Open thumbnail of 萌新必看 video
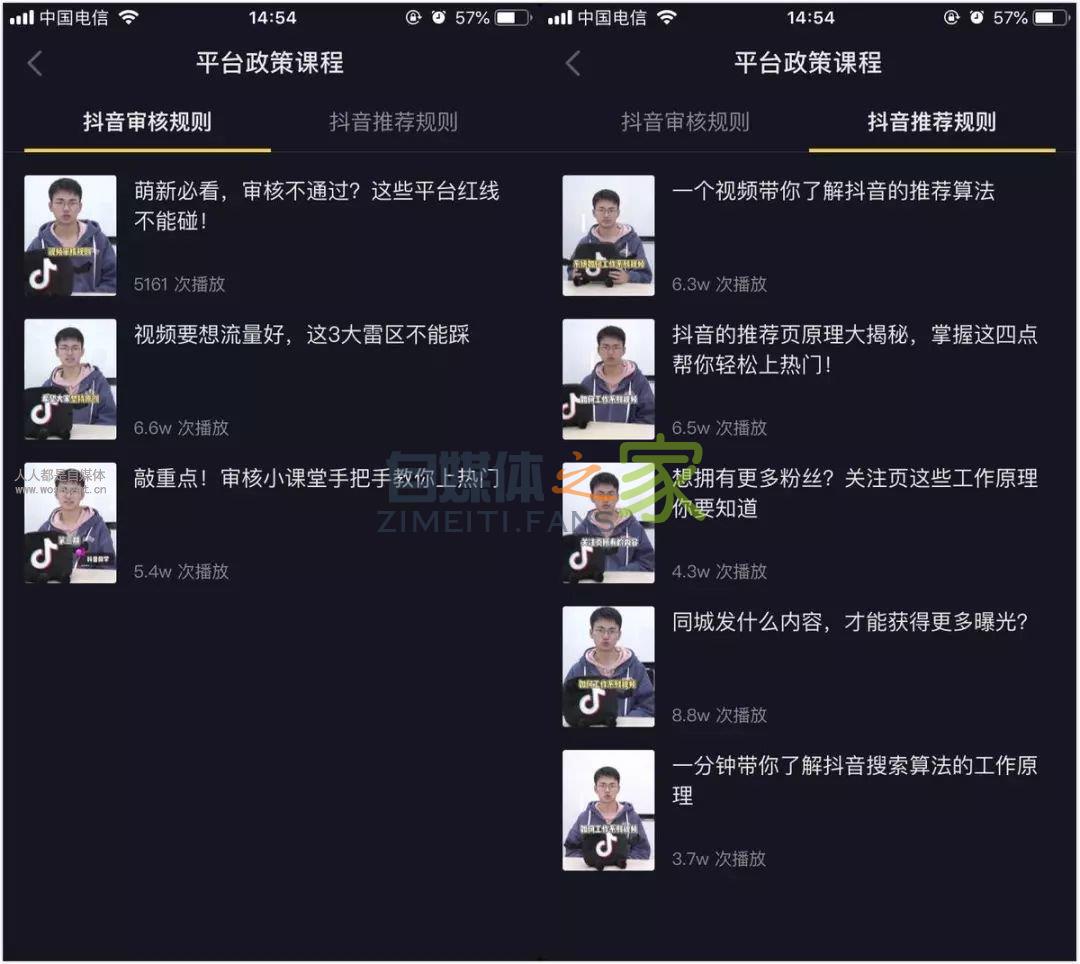The image size is (1080, 964). click(70, 235)
